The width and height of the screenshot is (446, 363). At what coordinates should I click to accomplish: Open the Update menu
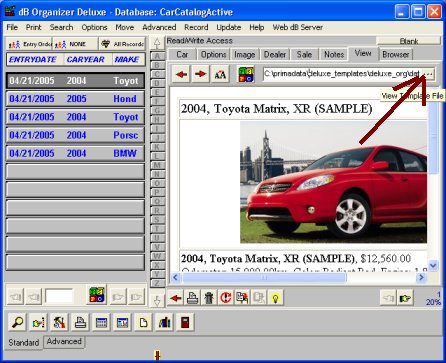pos(229,27)
